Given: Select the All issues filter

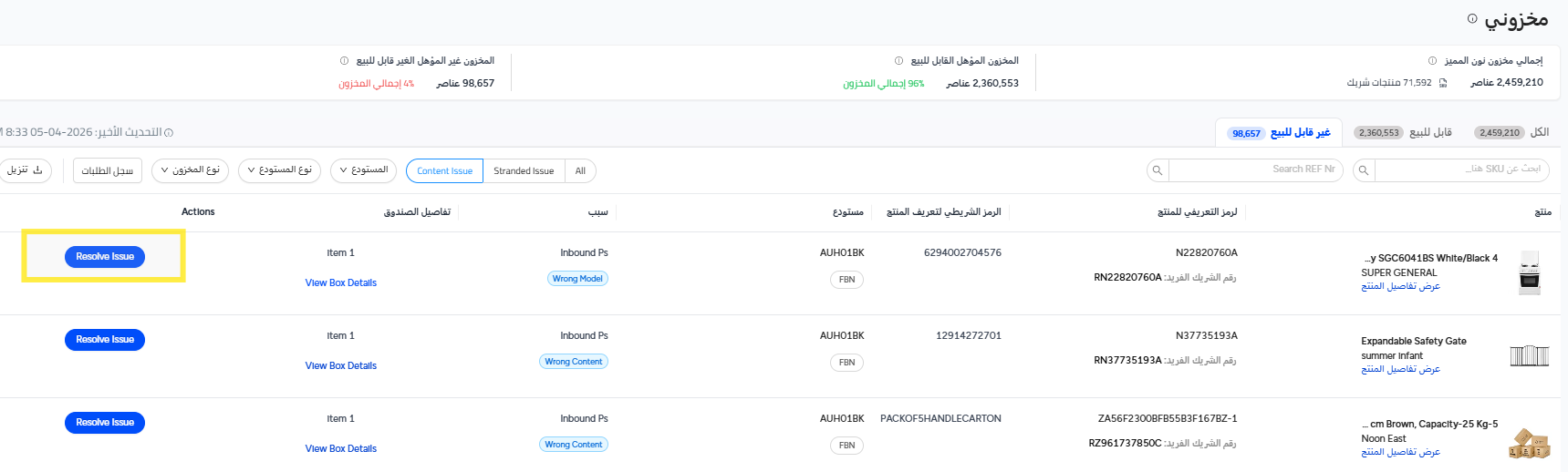Looking at the screenshot, I should coord(580,171).
